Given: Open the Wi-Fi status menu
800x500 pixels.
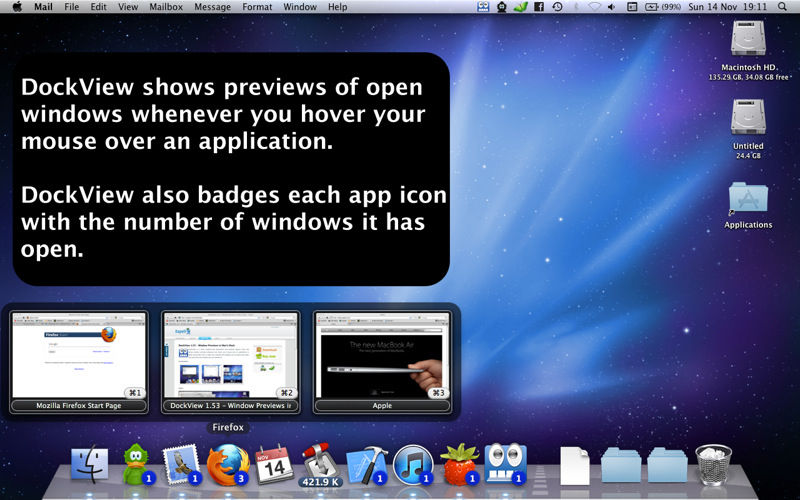Looking at the screenshot, I should pos(594,7).
